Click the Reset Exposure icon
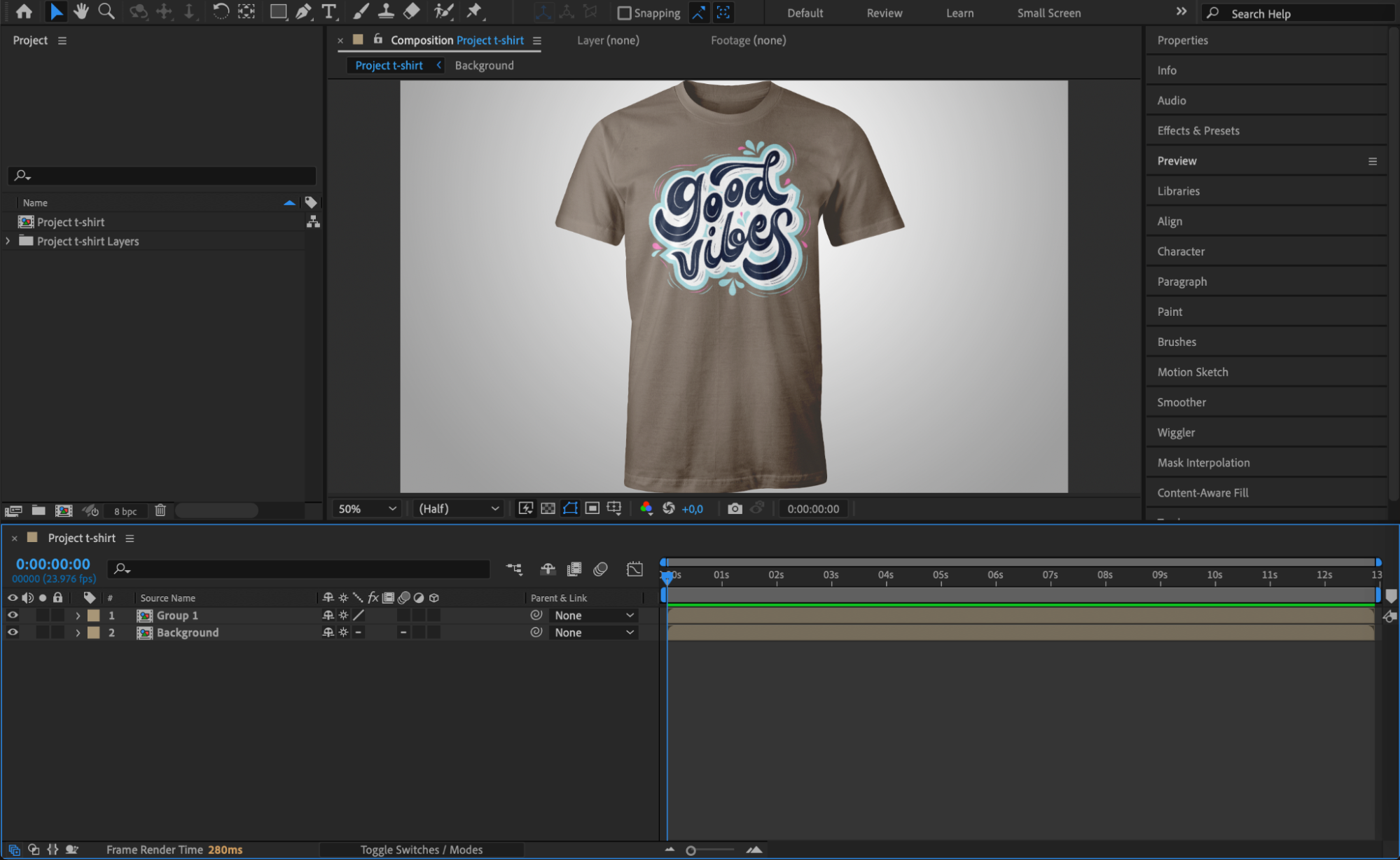The image size is (1400, 860). [x=669, y=508]
